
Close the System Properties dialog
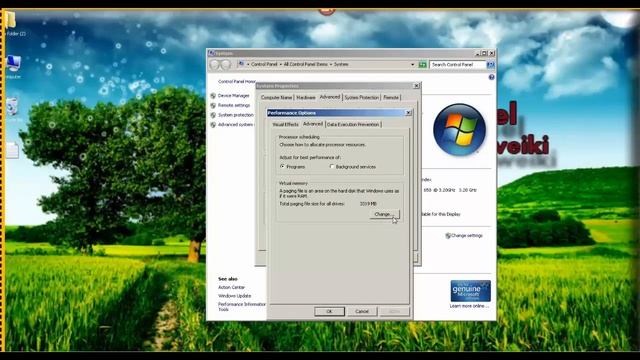(416, 86)
